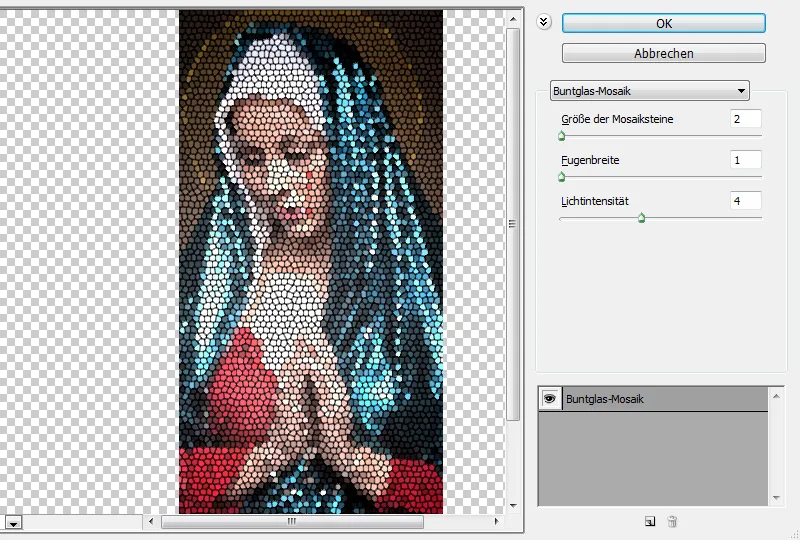Click the preview horizontal scrollbar left arrow
Viewport: 800px width, 540px height.
pyautogui.click(x=151, y=522)
